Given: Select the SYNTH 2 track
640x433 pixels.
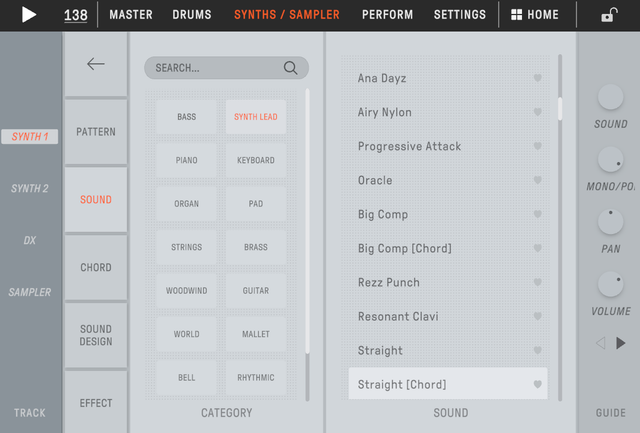Looking at the screenshot, I should coord(30,188).
